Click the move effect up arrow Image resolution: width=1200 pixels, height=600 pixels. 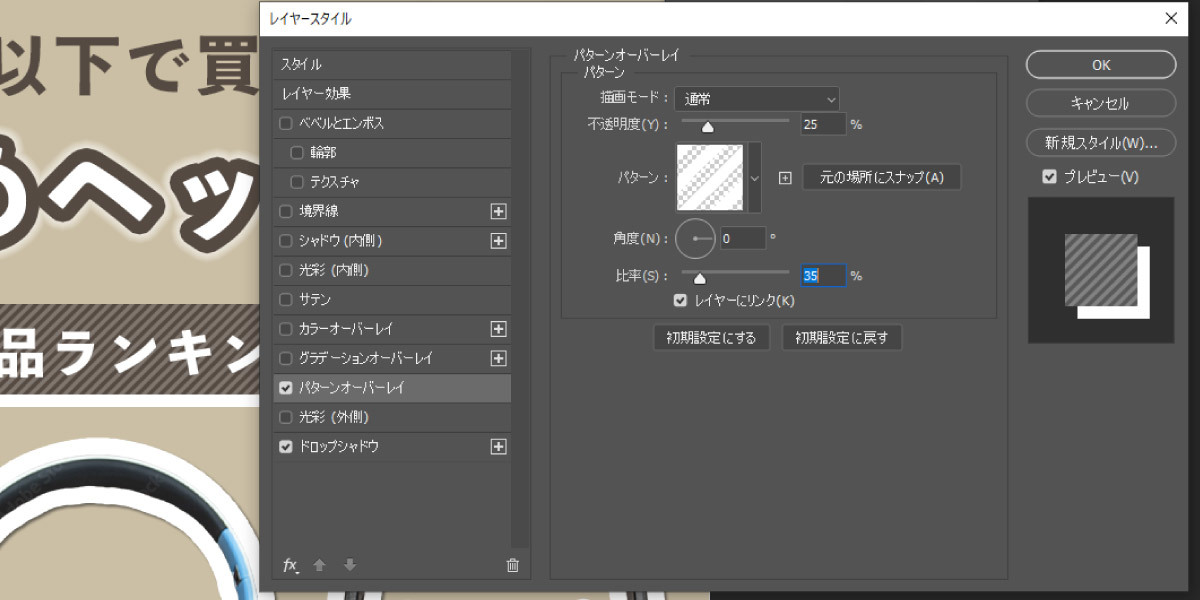[x=320, y=565]
